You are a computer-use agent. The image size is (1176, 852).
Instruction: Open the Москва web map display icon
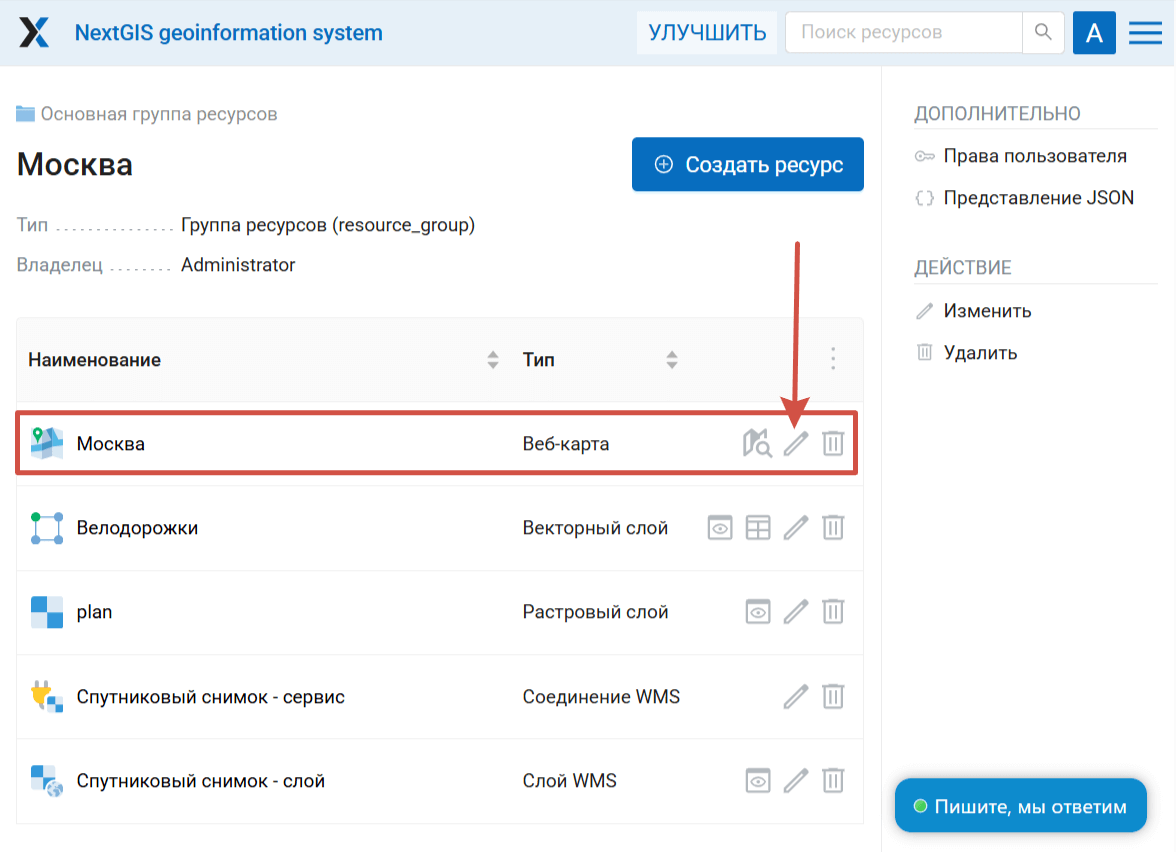click(757, 443)
